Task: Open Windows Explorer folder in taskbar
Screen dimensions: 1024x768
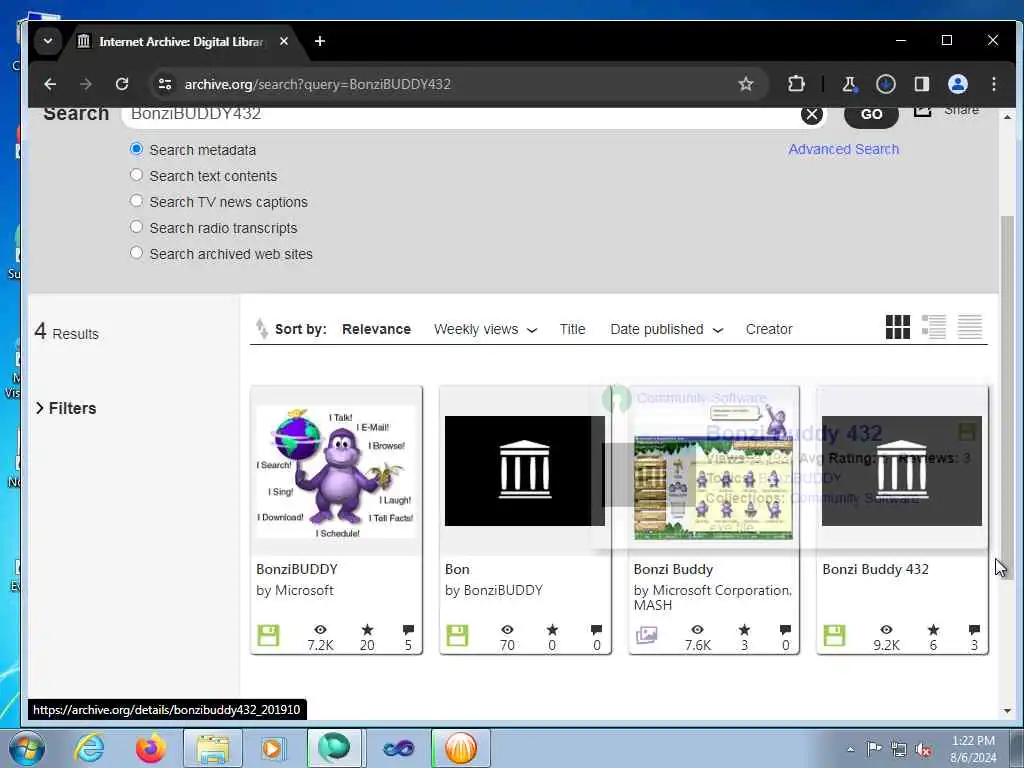Action: (213, 748)
